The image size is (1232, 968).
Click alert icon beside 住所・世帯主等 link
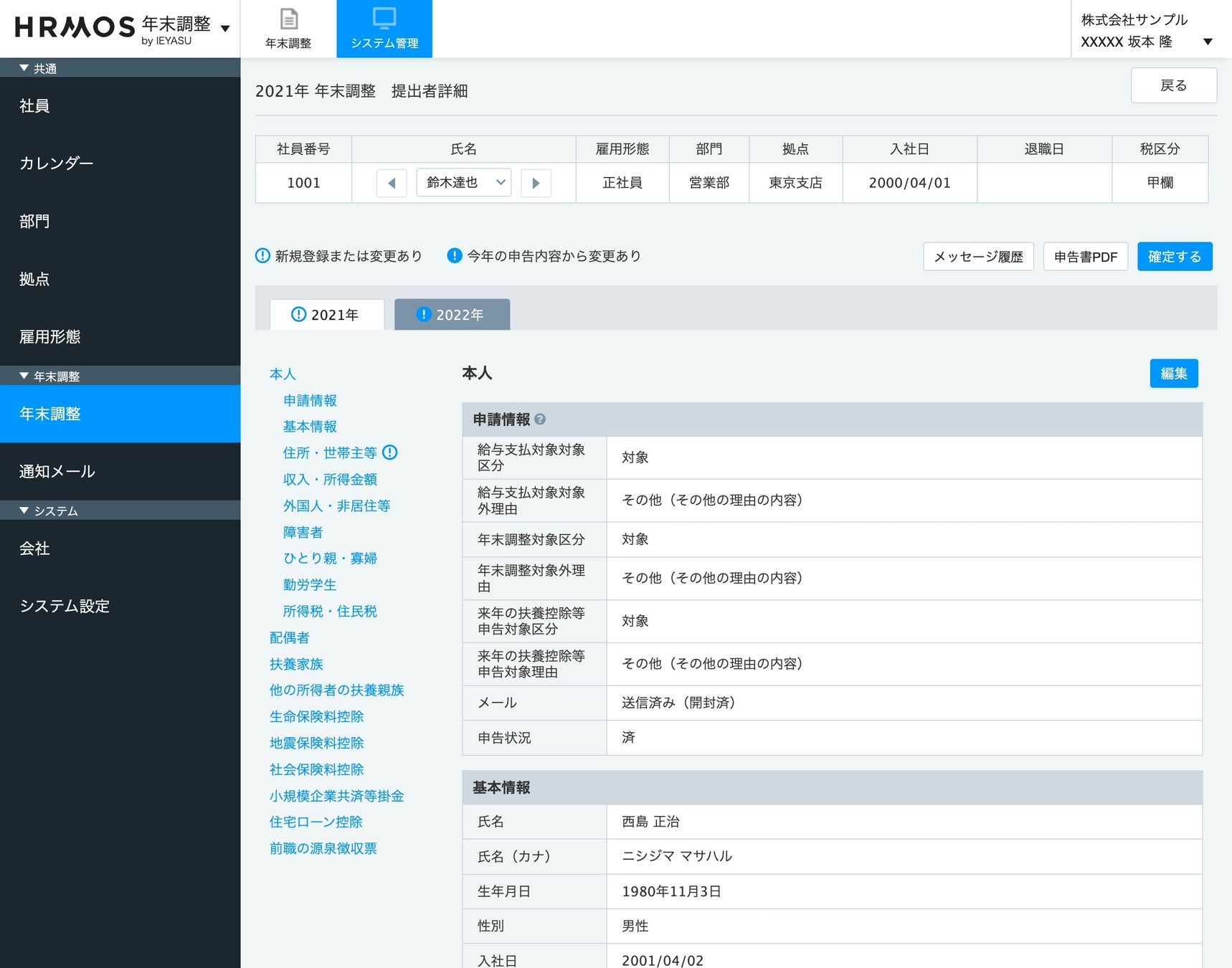click(390, 452)
